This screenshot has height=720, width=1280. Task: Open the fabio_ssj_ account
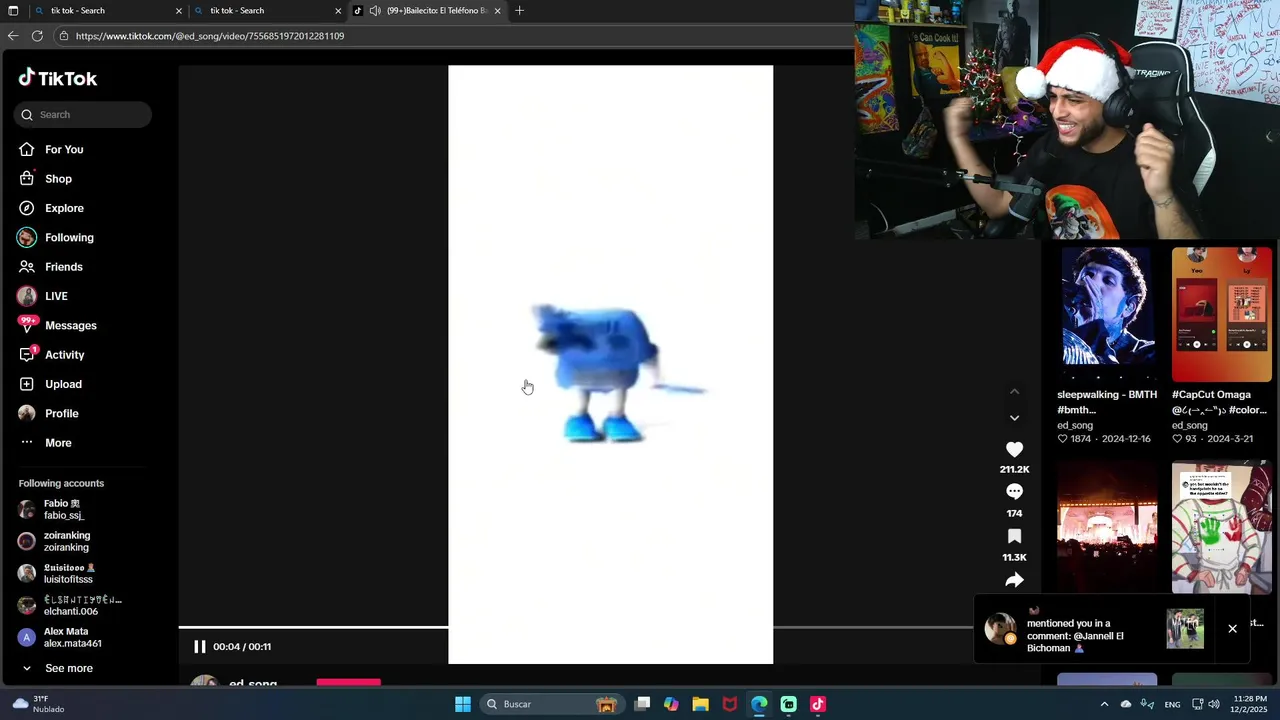pyautogui.click(x=64, y=510)
